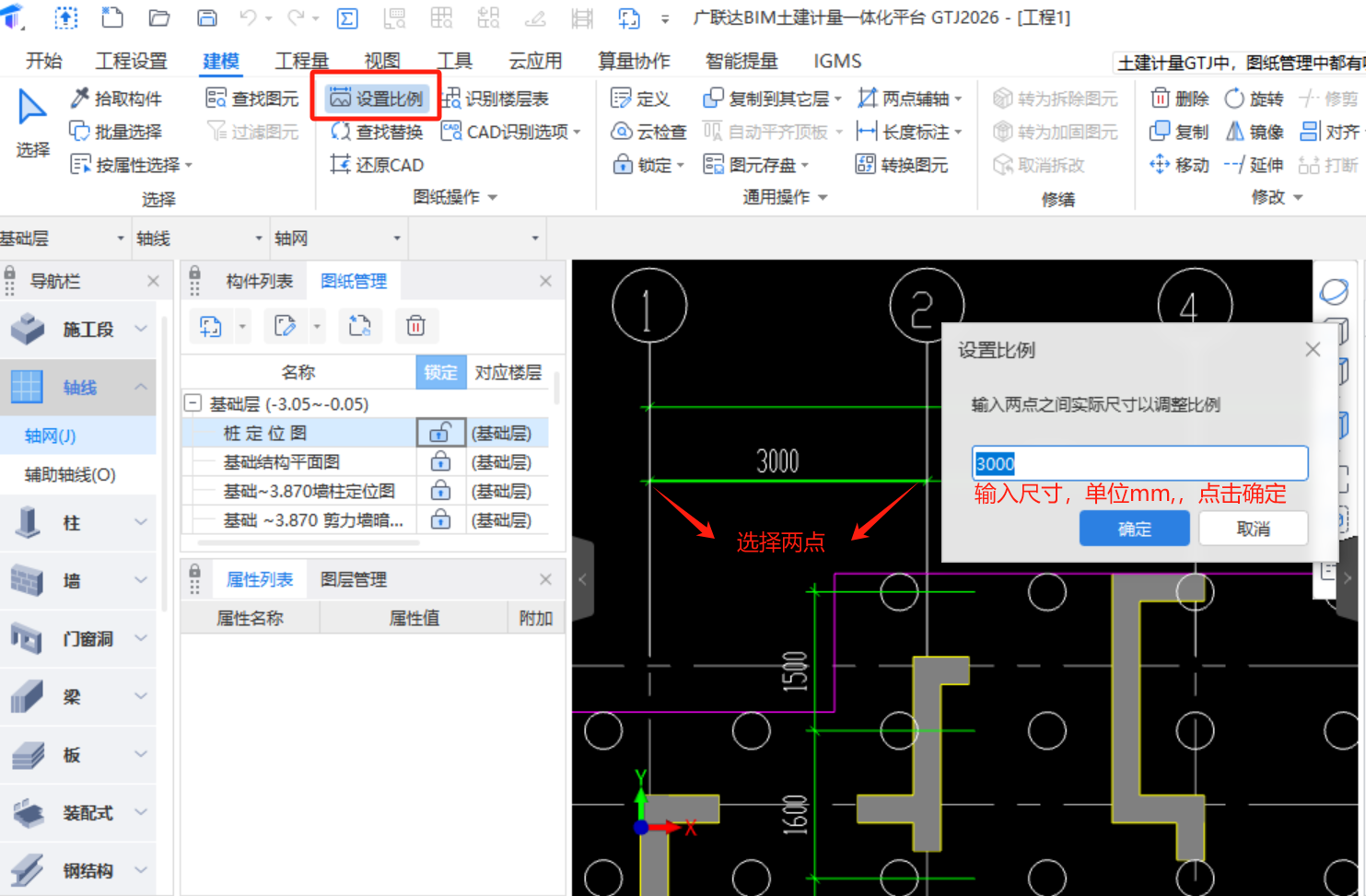The image size is (1366, 896).
Task: Click the dimension input field showing 3000
Action: click(x=1139, y=463)
